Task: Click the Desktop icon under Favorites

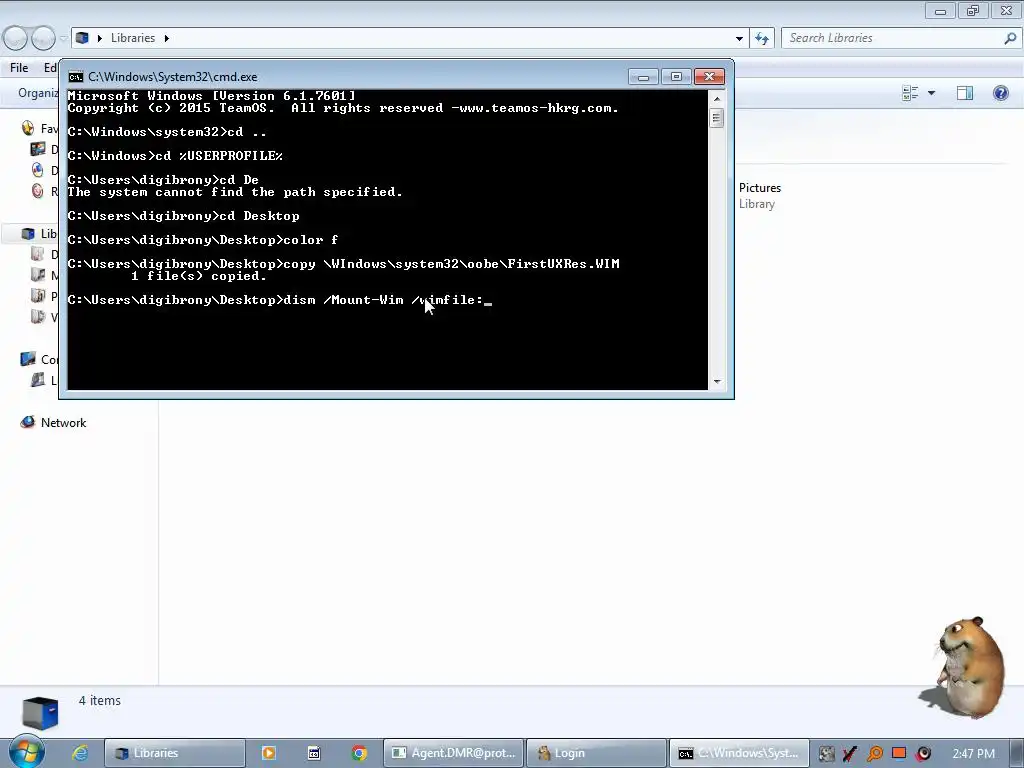Action: pos(38,150)
